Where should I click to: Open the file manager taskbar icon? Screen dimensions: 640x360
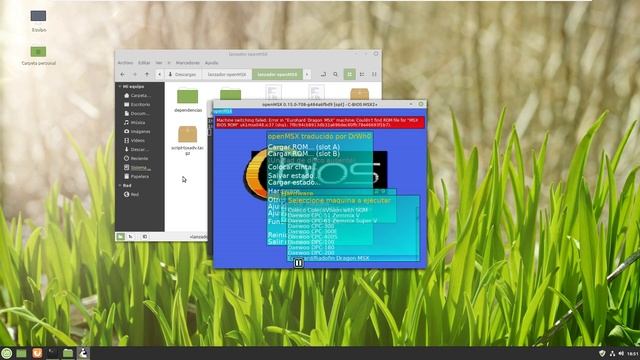(68, 353)
